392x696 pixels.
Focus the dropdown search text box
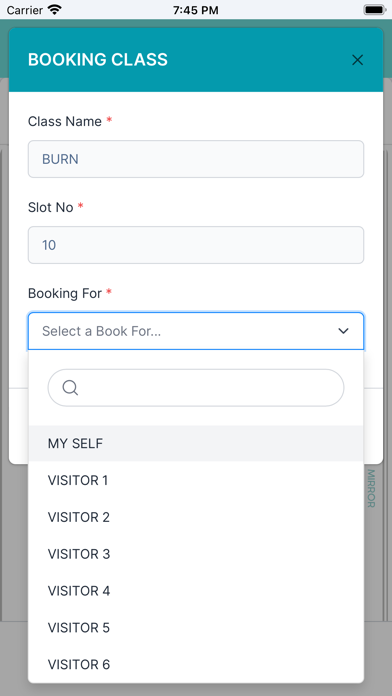(196, 388)
